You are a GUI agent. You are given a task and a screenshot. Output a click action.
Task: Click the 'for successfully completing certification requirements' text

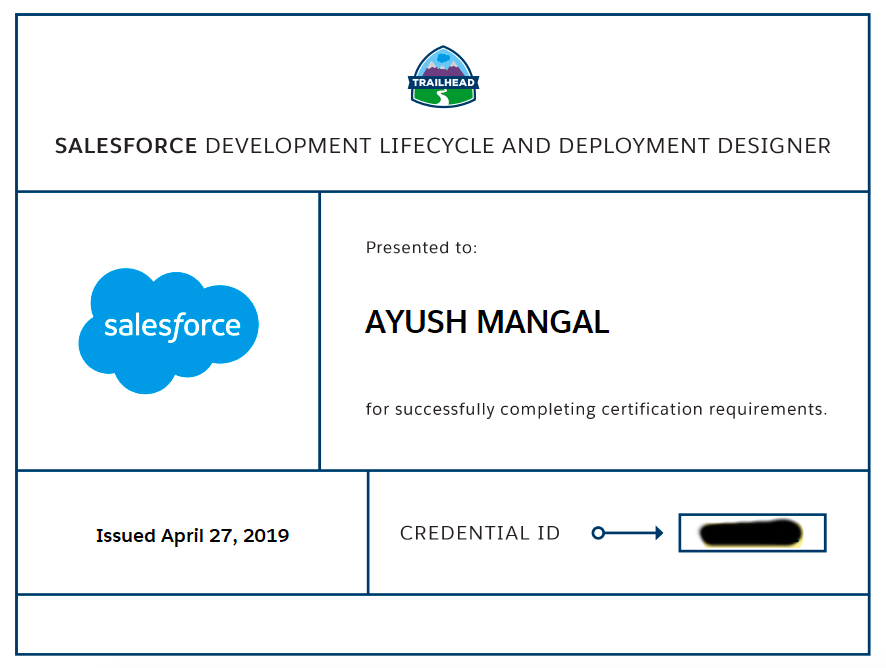(596, 409)
